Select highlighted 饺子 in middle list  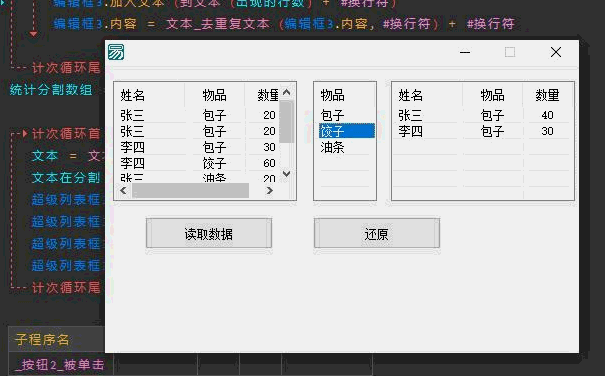click(346, 131)
